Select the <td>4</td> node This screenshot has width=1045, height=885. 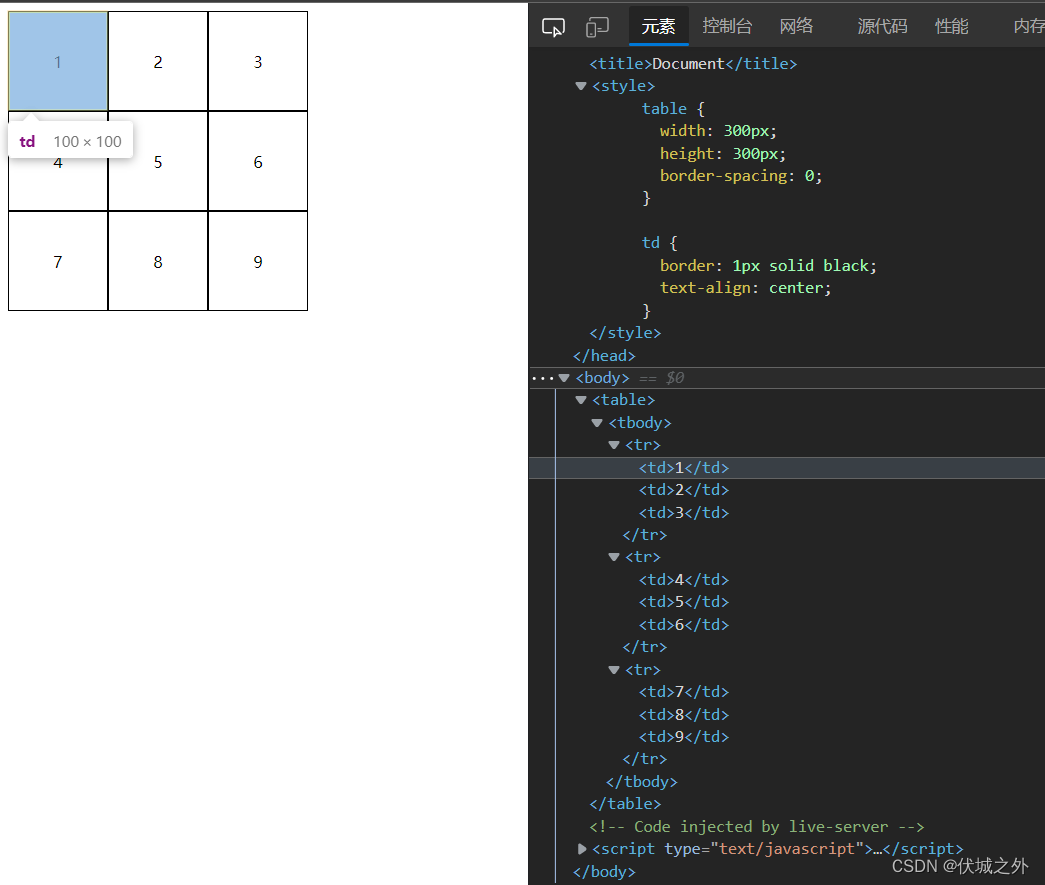pos(684,580)
